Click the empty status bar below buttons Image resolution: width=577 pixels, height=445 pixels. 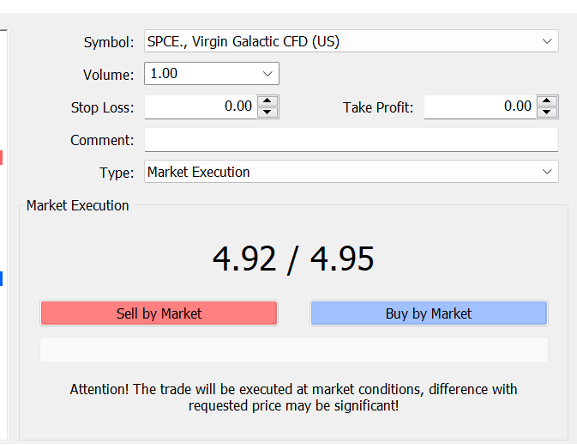click(x=294, y=350)
